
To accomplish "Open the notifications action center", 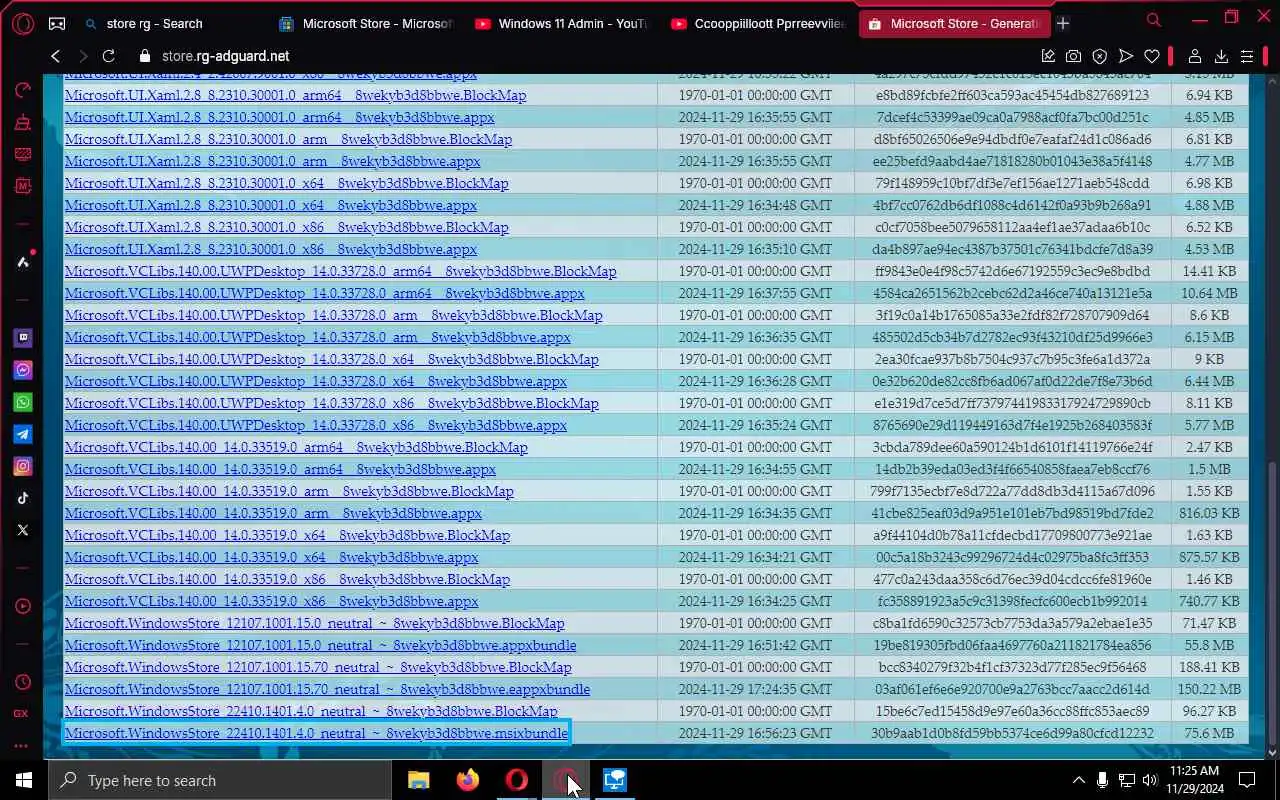I will (x=1247, y=780).
